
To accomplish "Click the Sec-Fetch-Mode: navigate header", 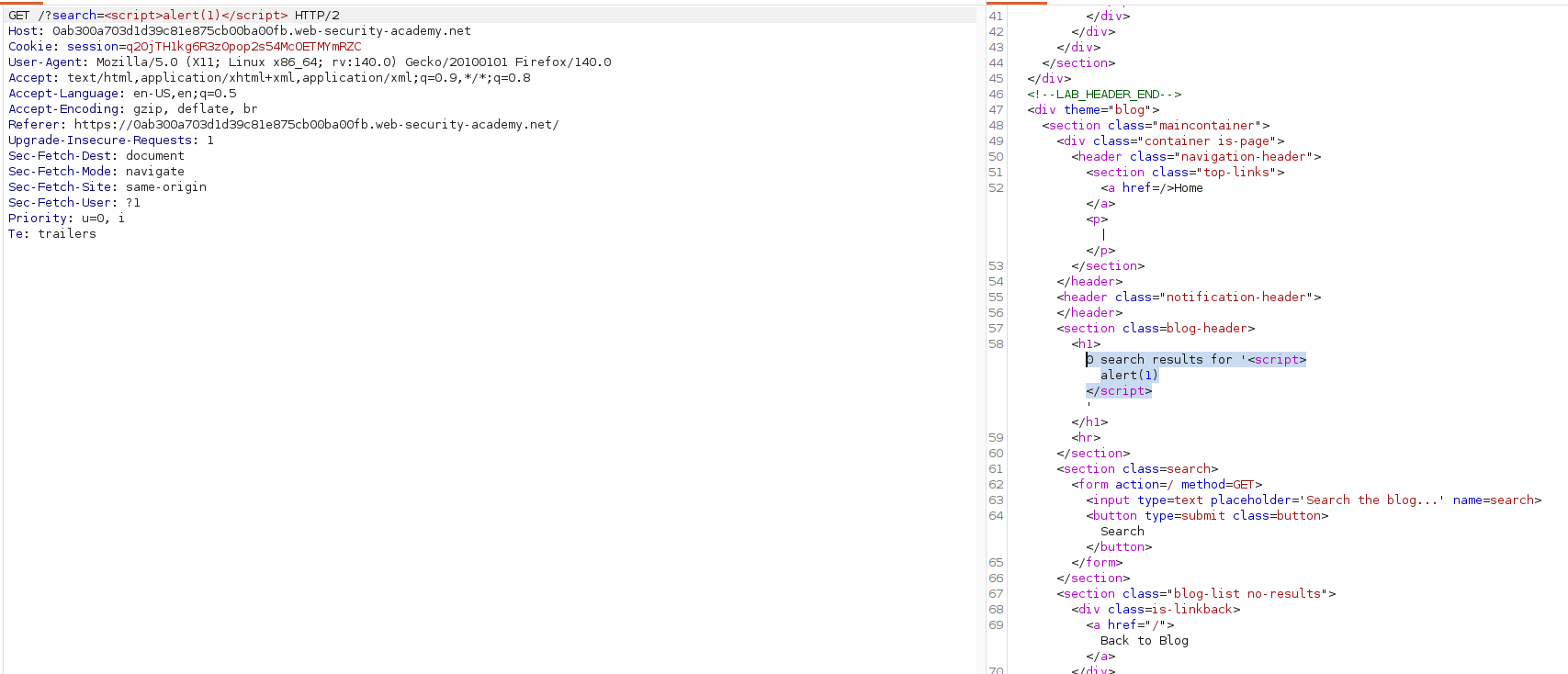I will pos(96,172).
